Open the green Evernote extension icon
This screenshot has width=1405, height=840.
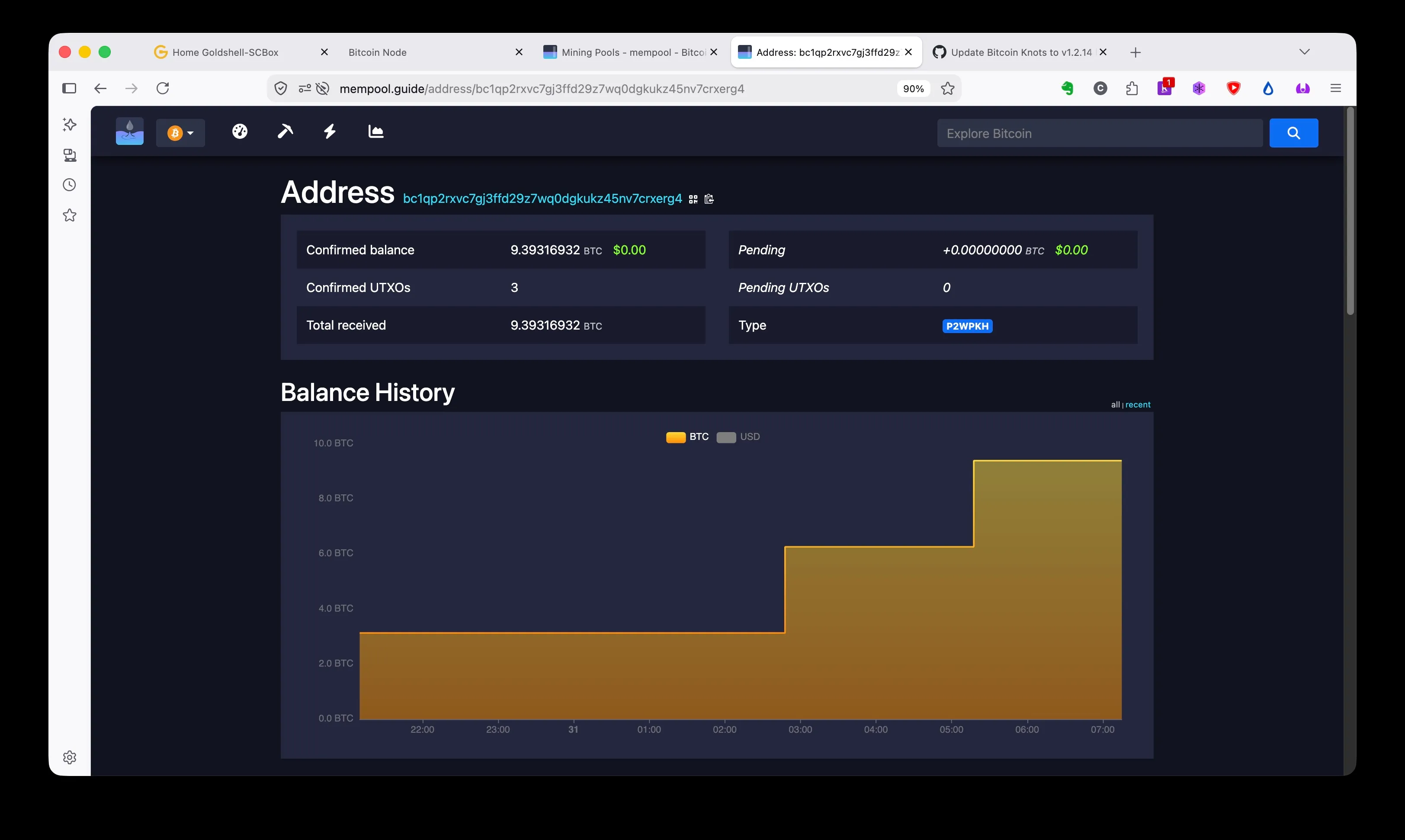pyautogui.click(x=1067, y=88)
